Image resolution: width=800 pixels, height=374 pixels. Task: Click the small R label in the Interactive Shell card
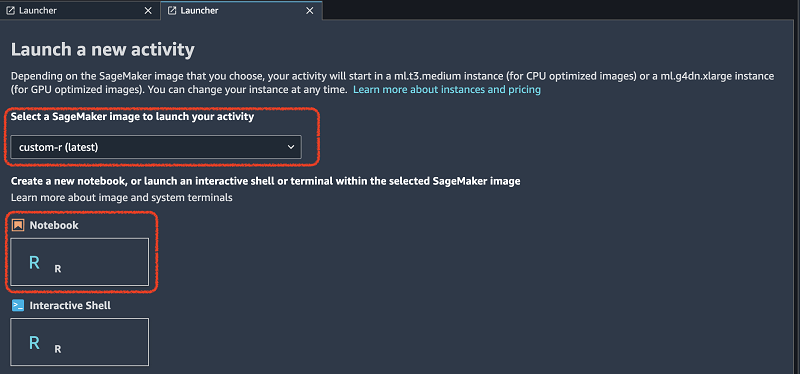[x=58, y=350]
